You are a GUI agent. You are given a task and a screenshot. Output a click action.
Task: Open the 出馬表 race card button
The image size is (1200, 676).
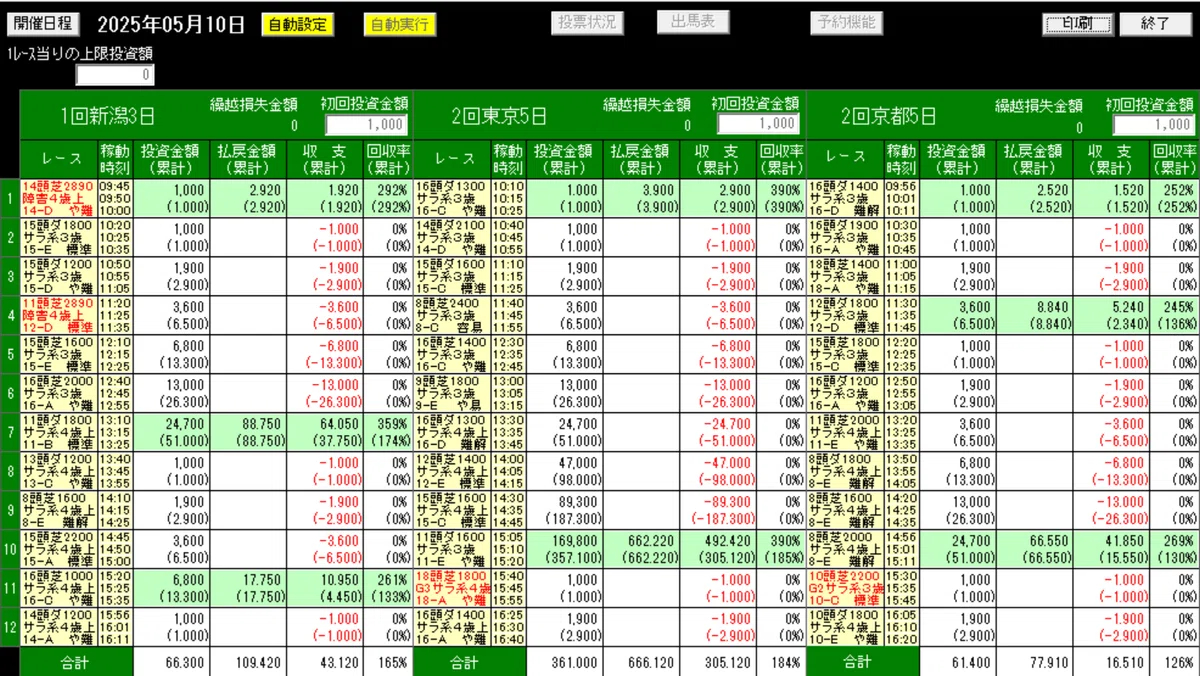693,22
